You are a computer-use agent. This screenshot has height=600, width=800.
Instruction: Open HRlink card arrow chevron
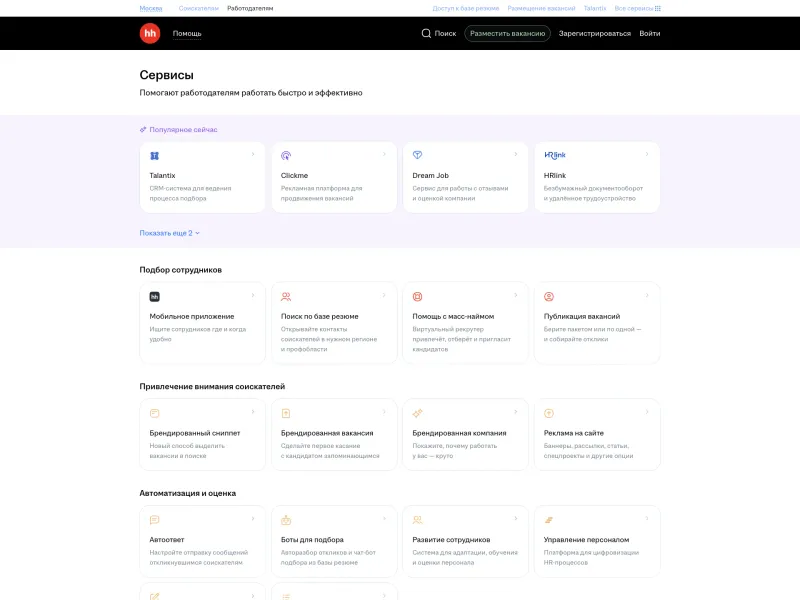647,154
